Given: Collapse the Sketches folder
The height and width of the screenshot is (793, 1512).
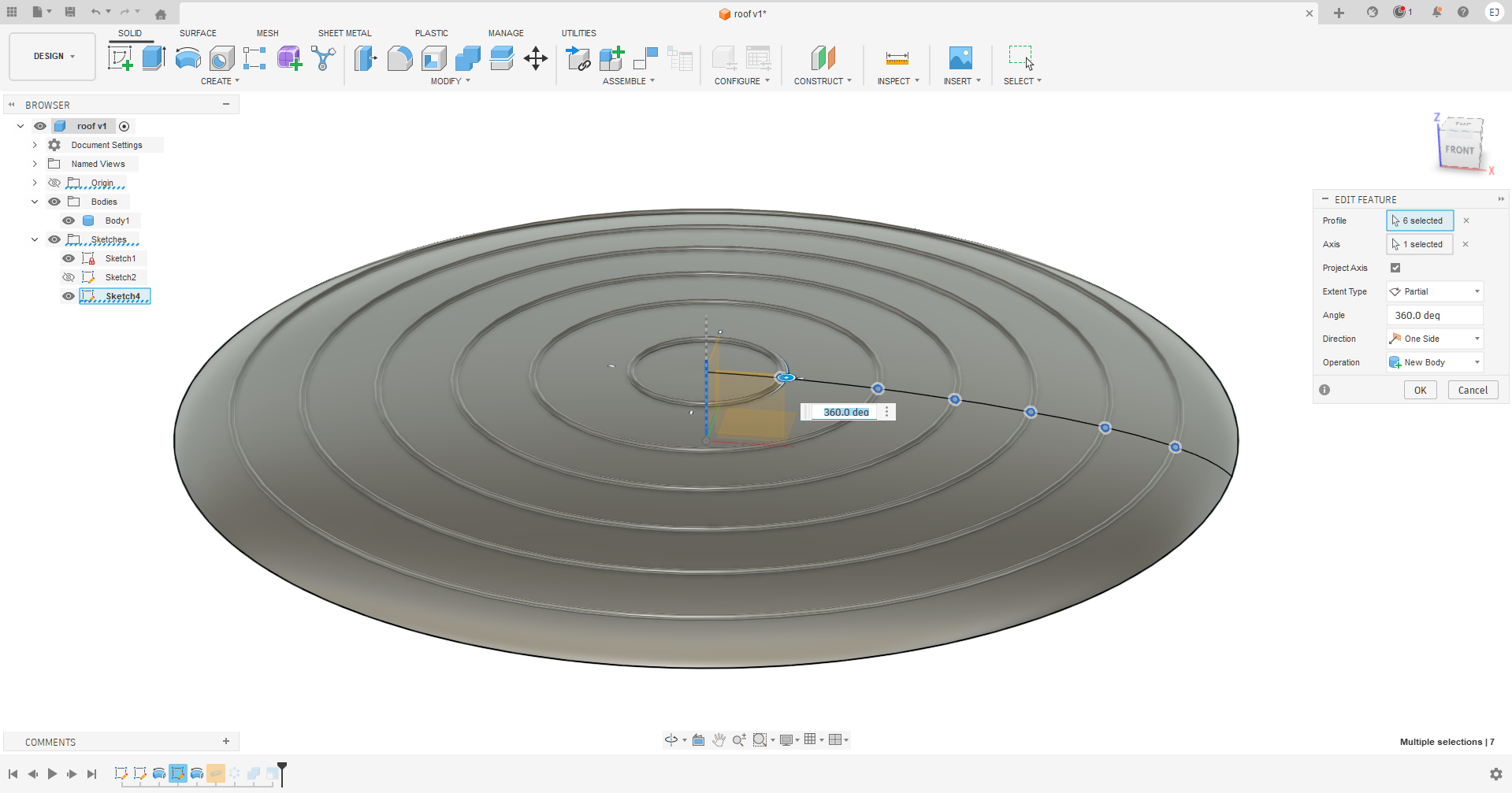Looking at the screenshot, I should click(35, 239).
